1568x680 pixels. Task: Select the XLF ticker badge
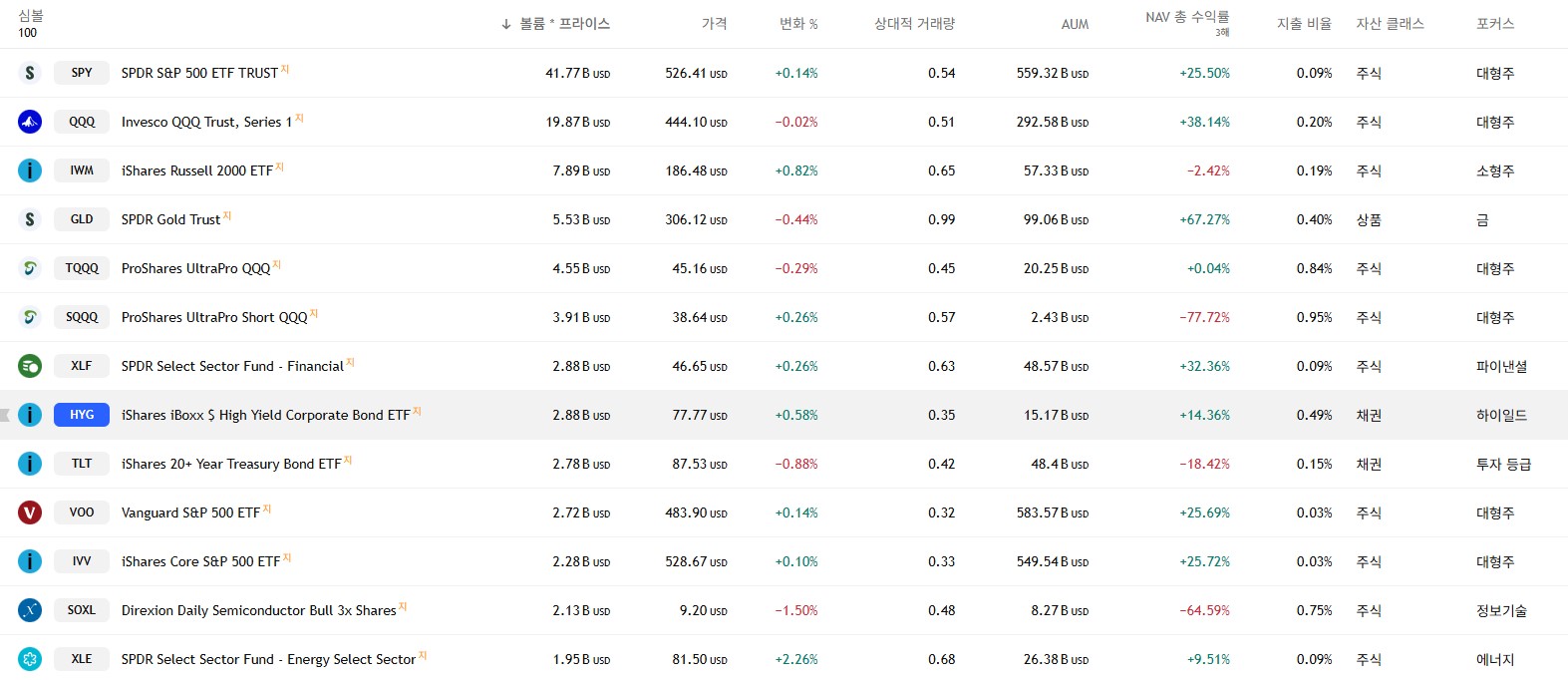82,366
